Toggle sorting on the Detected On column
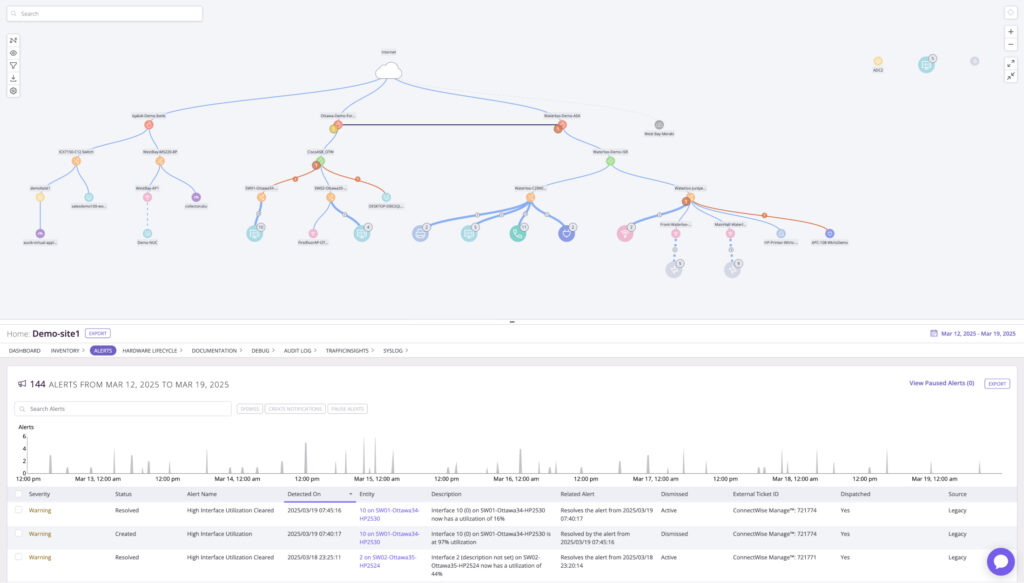 pos(350,493)
